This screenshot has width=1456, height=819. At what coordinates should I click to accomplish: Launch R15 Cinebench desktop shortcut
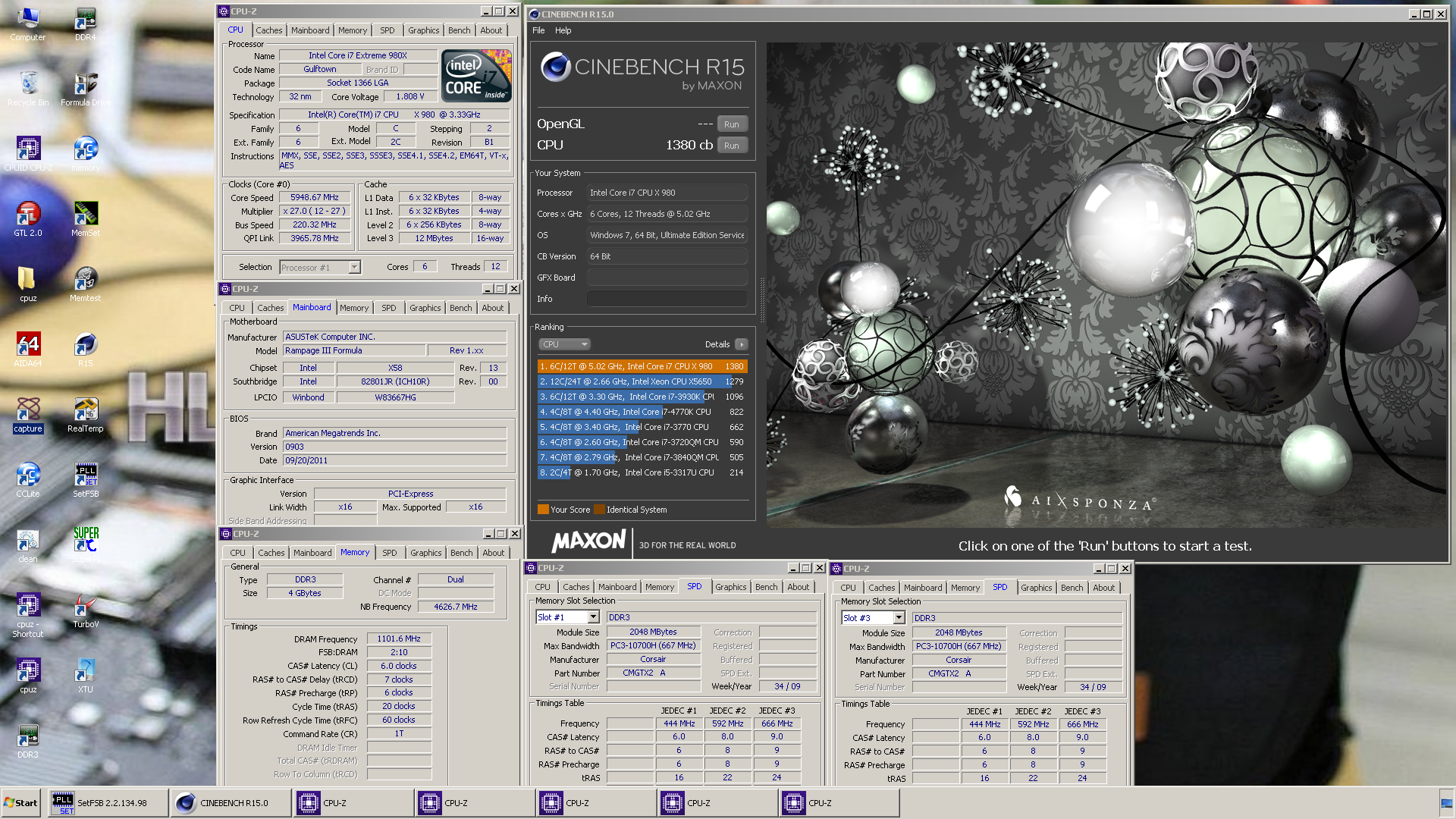(86, 350)
